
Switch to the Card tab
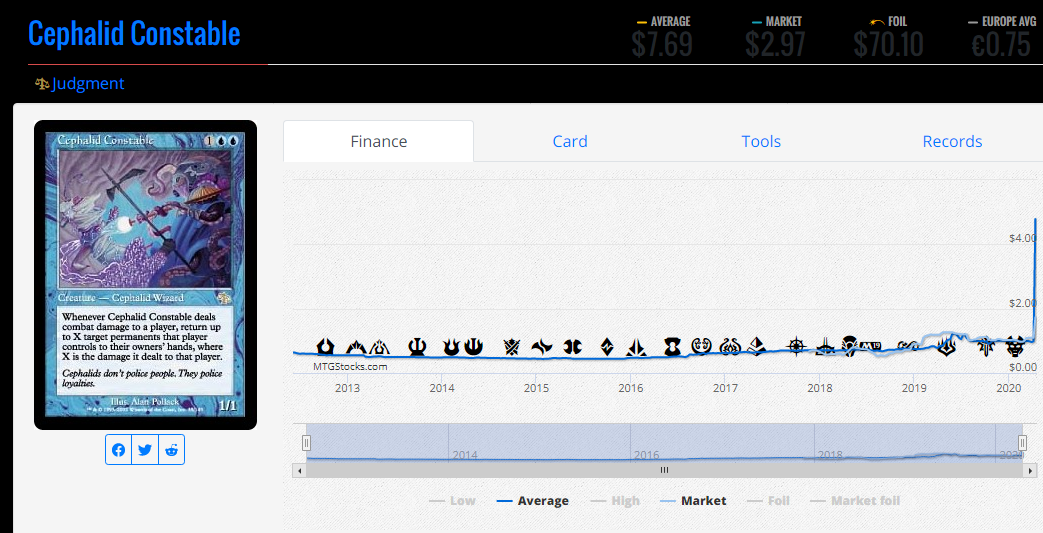(x=570, y=141)
